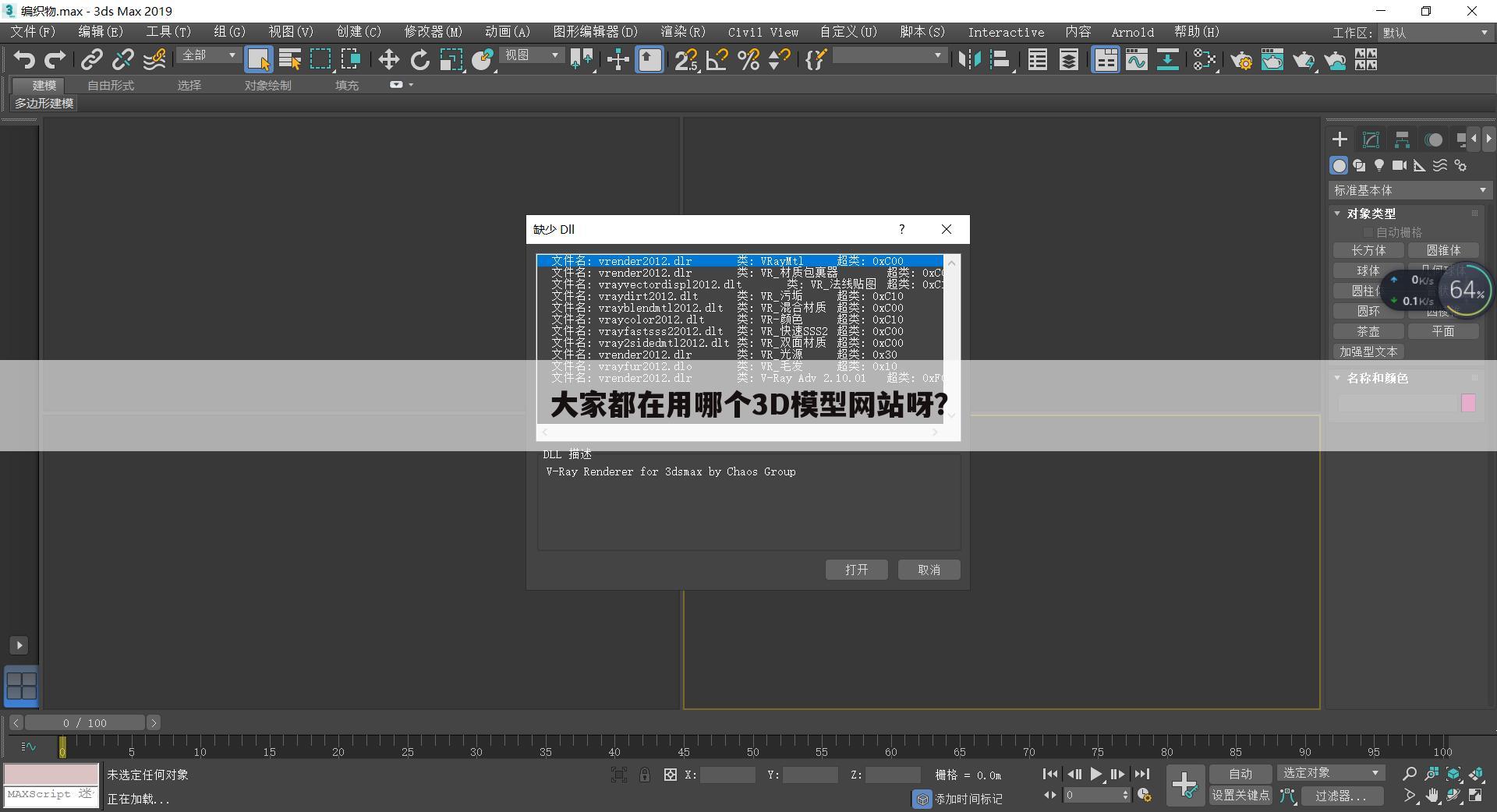
Task: Switch to Cameras category in Create panel
Action: coord(1400,165)
